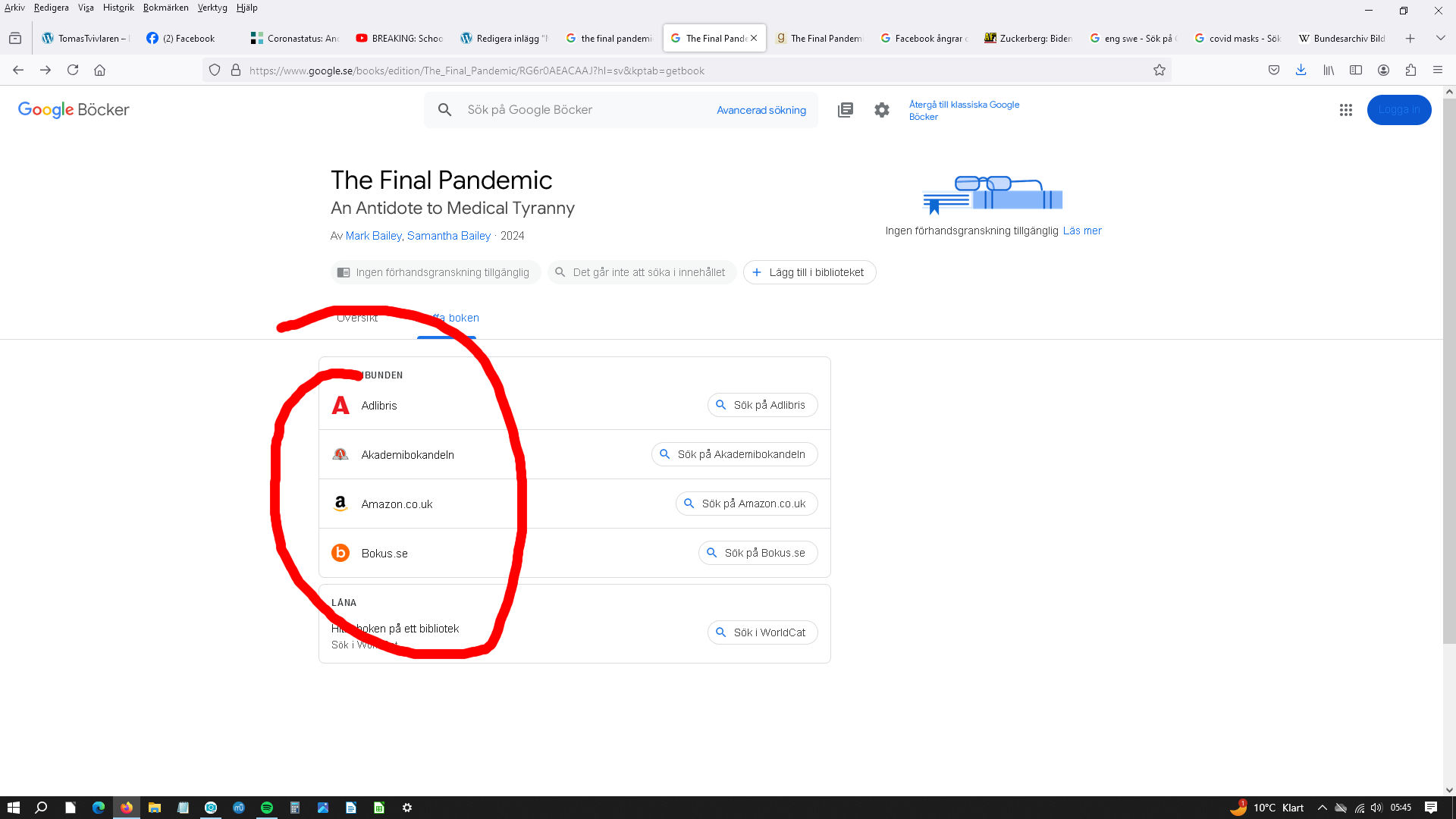Viewport: 1456px width, 819px height.
Task: Switch to the Zuckerberg: Biden tab
Action: tap(1028, 38)
